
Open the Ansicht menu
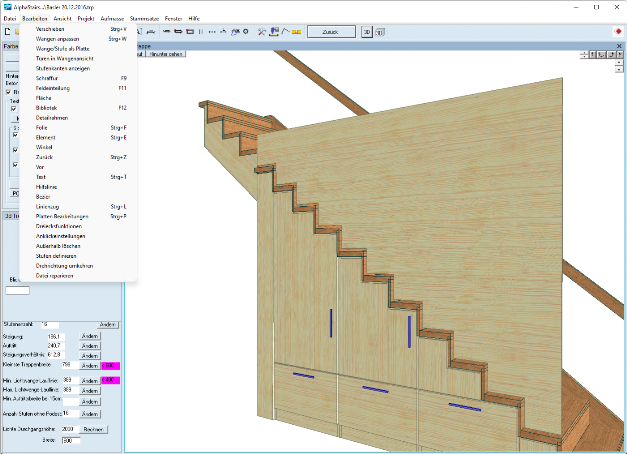(62, 18)
